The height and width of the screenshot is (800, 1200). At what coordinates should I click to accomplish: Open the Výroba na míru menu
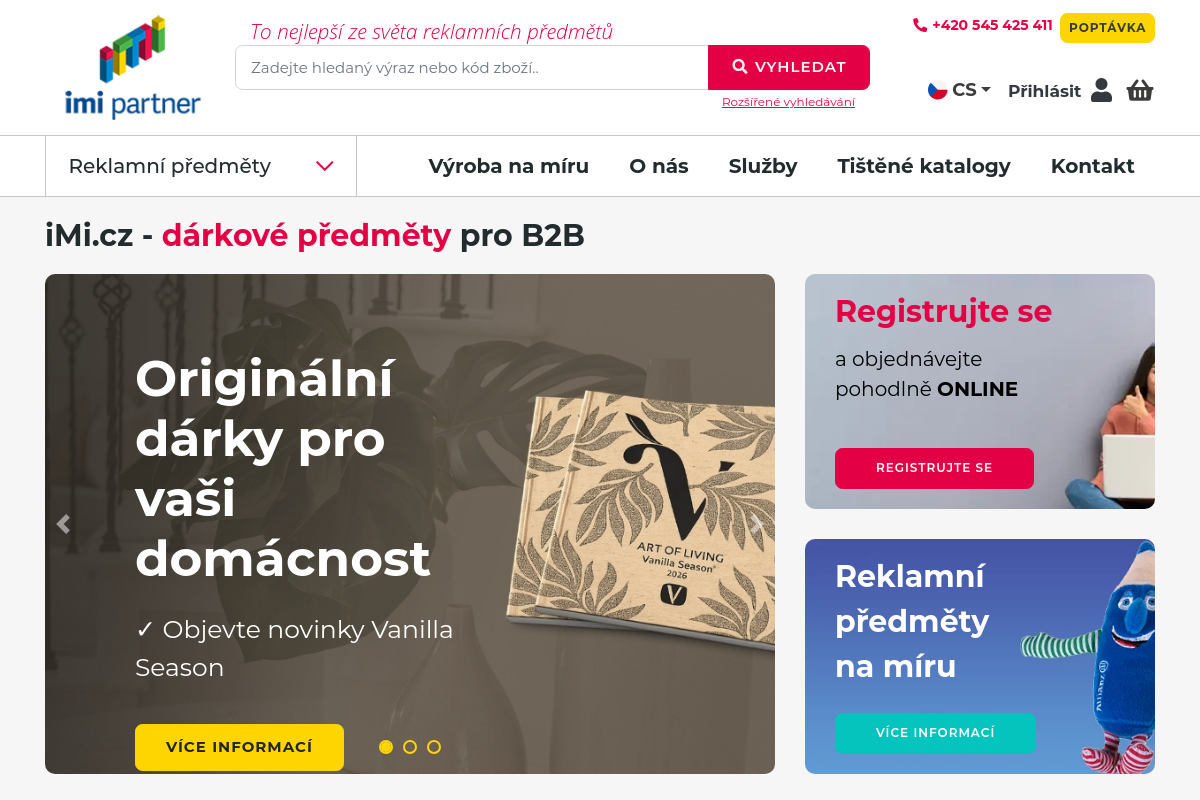click(x=508, y=166)
